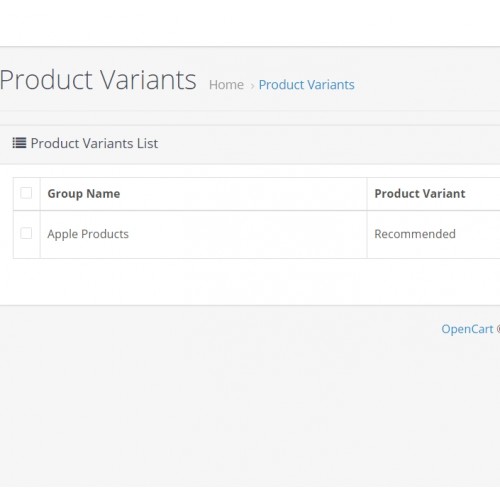This screenshot has height=500, width=500.
Task: Click the empty white top navigation bar
Action: pos(250,23)
